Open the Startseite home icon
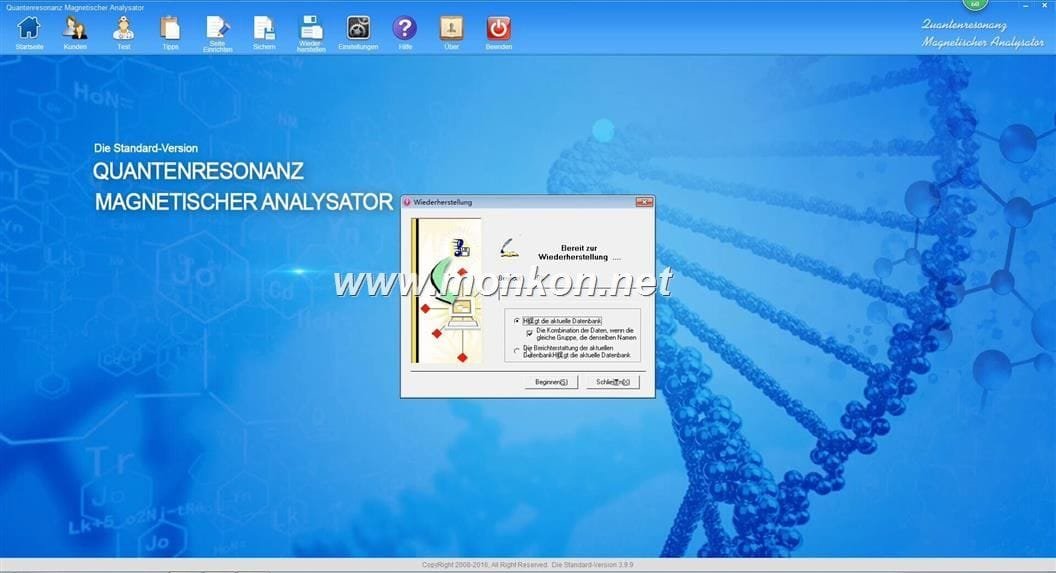The width and height of the screenshot is (1056, 573). coord(29,28)
